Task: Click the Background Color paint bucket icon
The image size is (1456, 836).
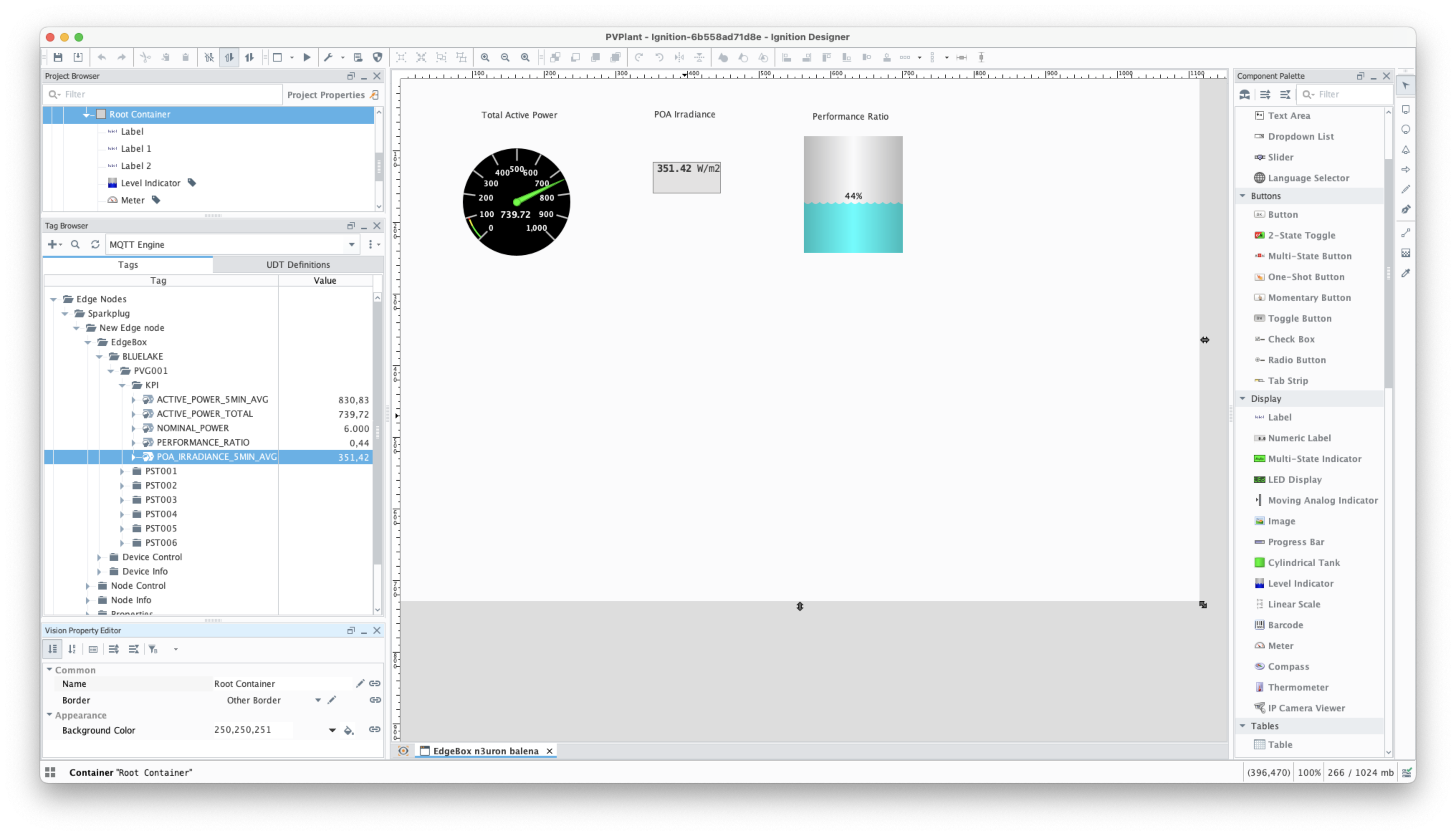Action: click(349, 730)
